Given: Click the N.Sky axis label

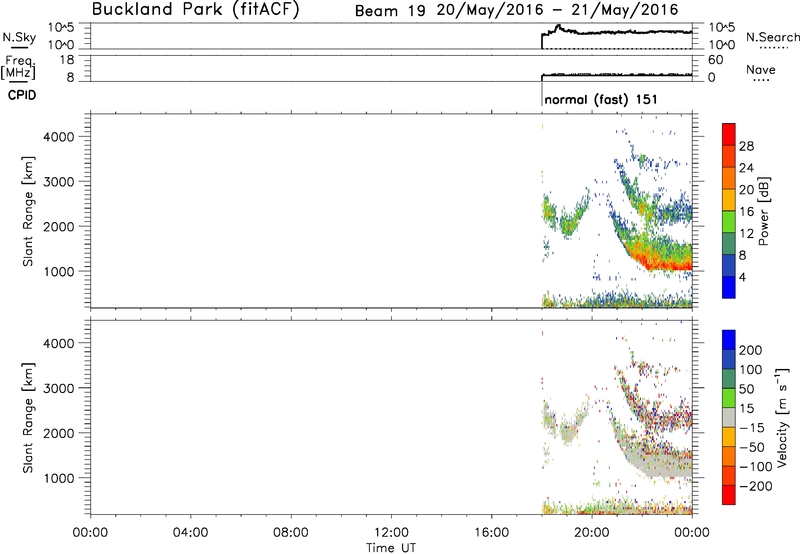Looking at the screenshot, I should 19,37.
